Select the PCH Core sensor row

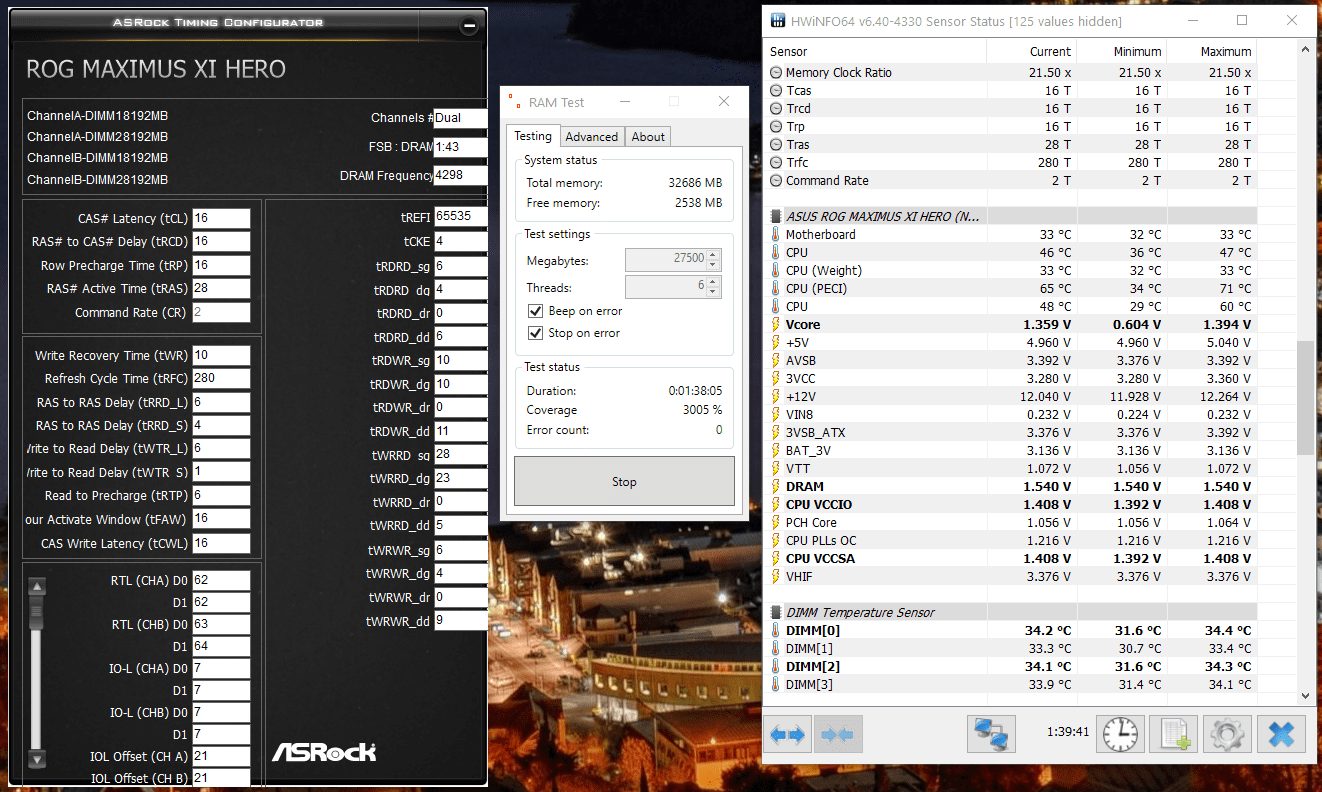click(x=1012, y=523)
